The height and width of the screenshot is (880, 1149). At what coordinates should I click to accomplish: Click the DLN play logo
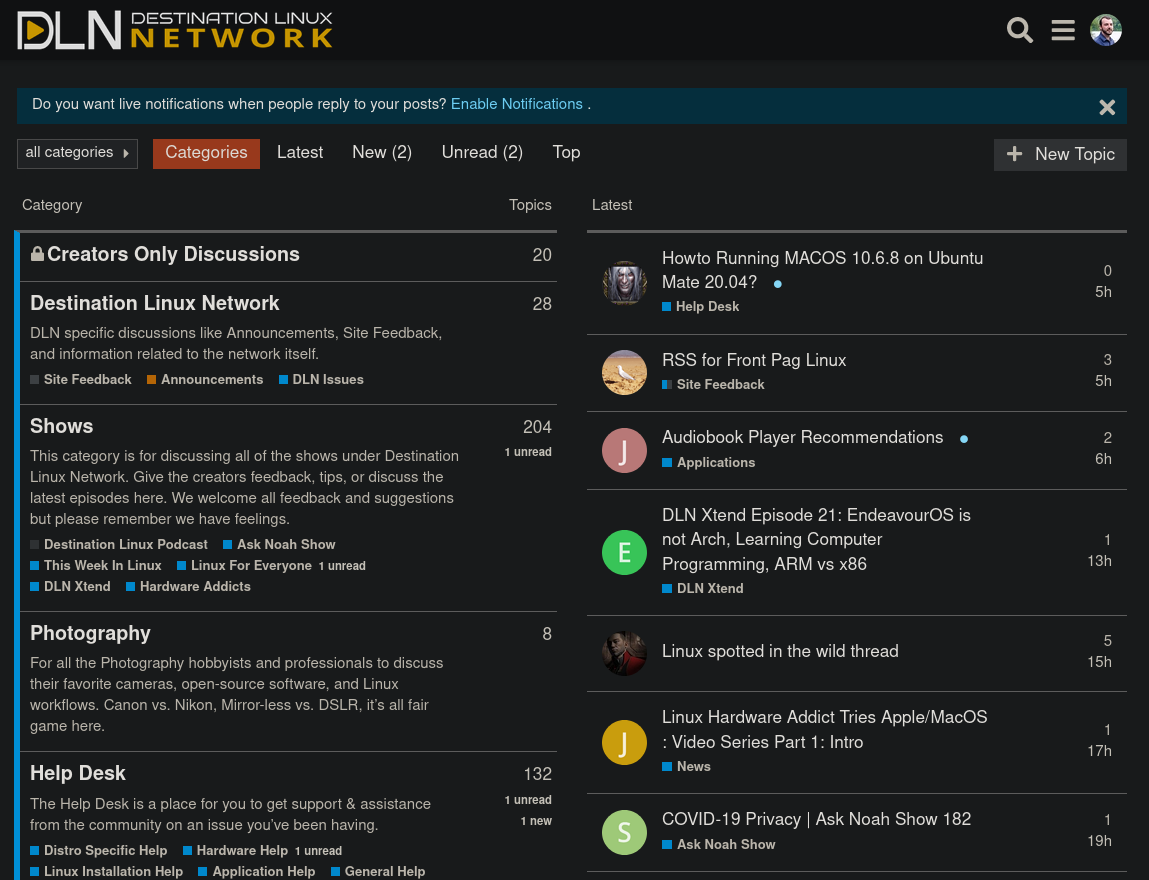[175, 30]
